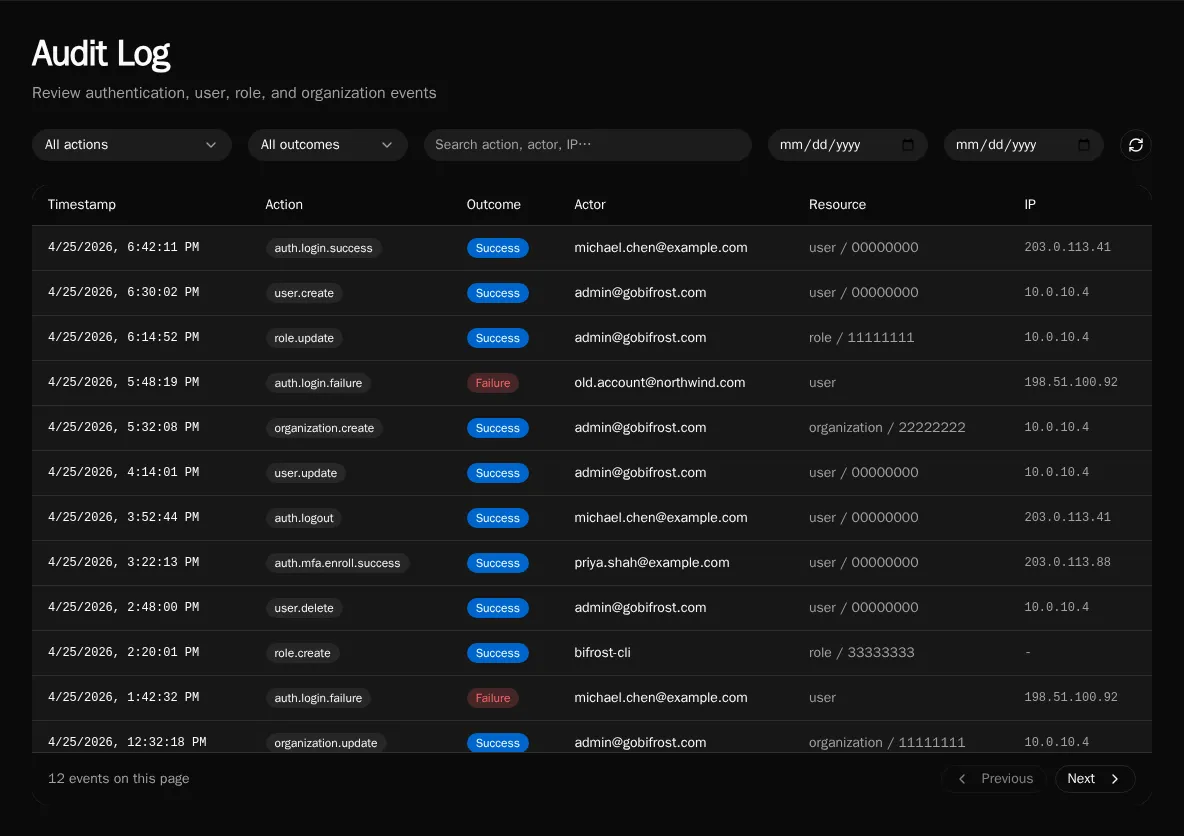This screenshot has width=1184, height=836.
Task: Click timestamp 4/25/2026, 6:14:52 PM
Action: click(x=123, y=337)
